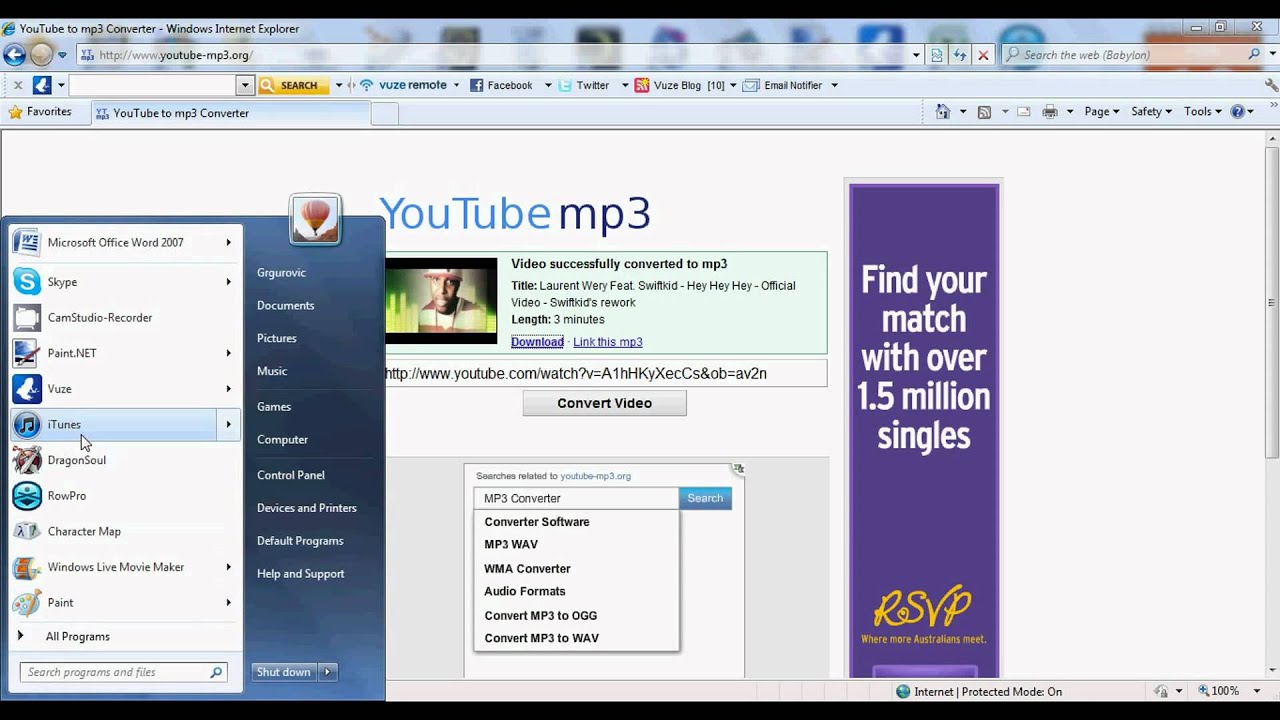Image resolution: width=1280 pixels, height=720 pixels.
Task: Open the address bar URL dropdown arrow
Action: tap(916, 55)
